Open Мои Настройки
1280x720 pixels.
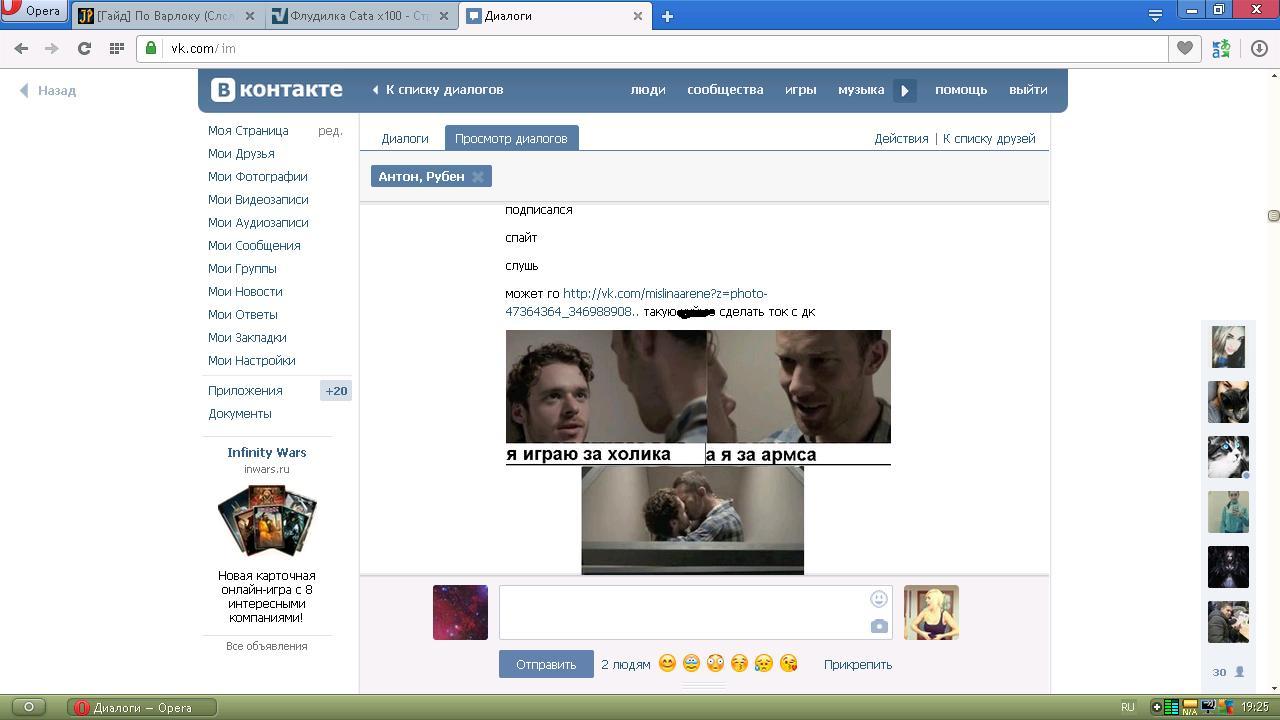click(x=251, y=361)
